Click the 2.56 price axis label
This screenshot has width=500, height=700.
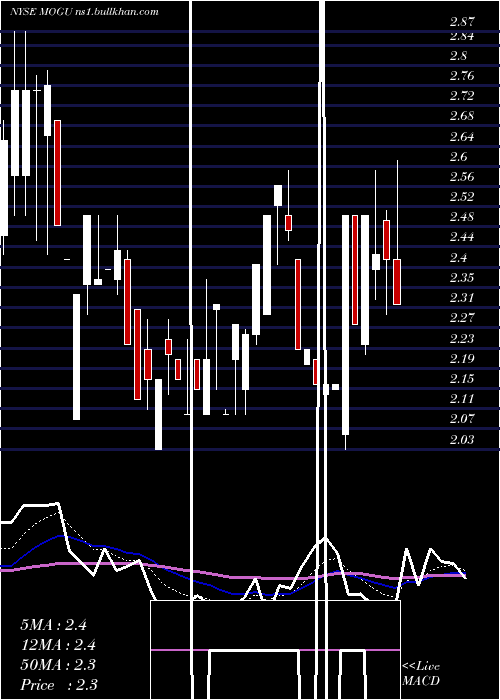pyautogui.click(x=462, y=177)
